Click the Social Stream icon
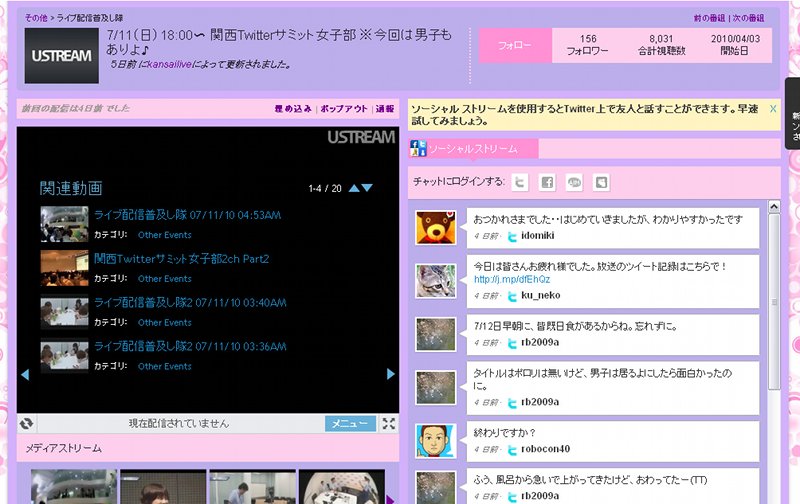This screenshot has width=800, height=504. pos(418,149)
